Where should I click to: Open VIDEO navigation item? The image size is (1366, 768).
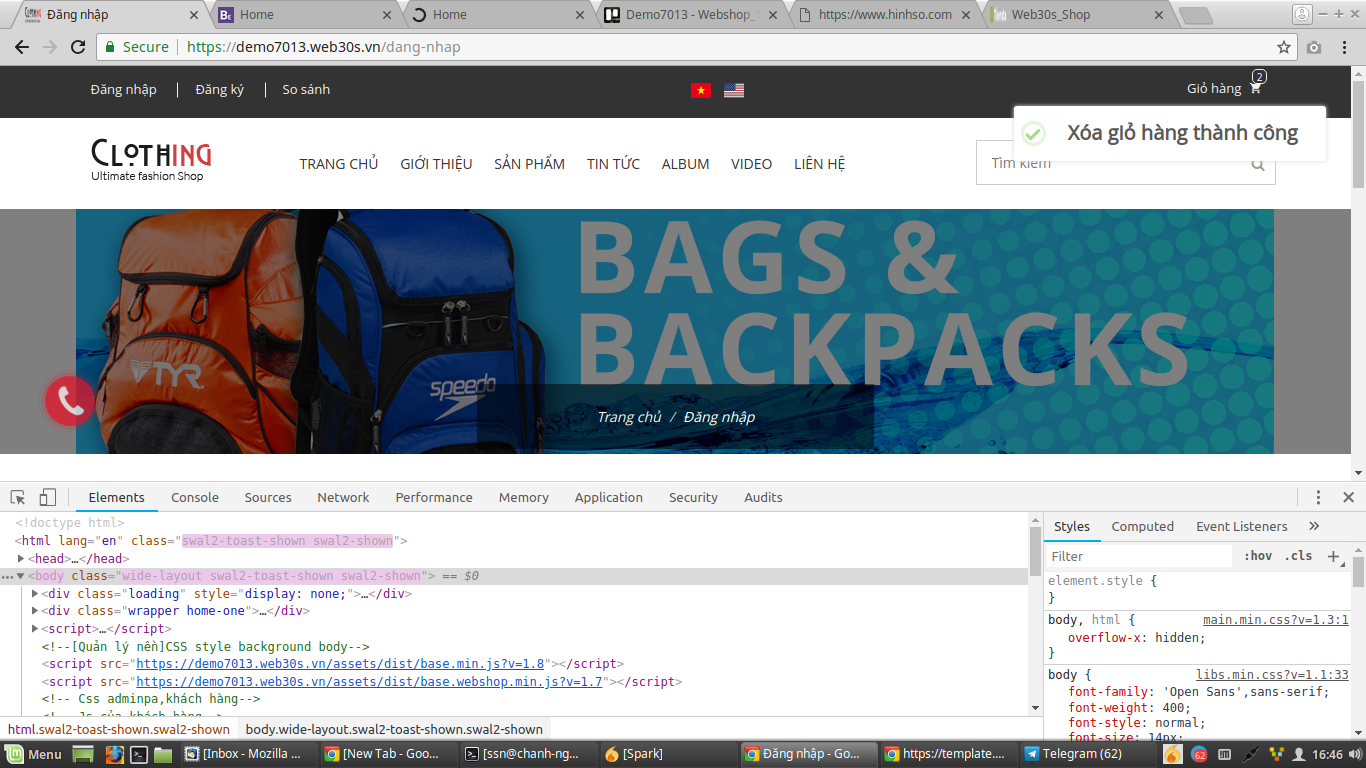pyautogui.click(x=751, y=164)
